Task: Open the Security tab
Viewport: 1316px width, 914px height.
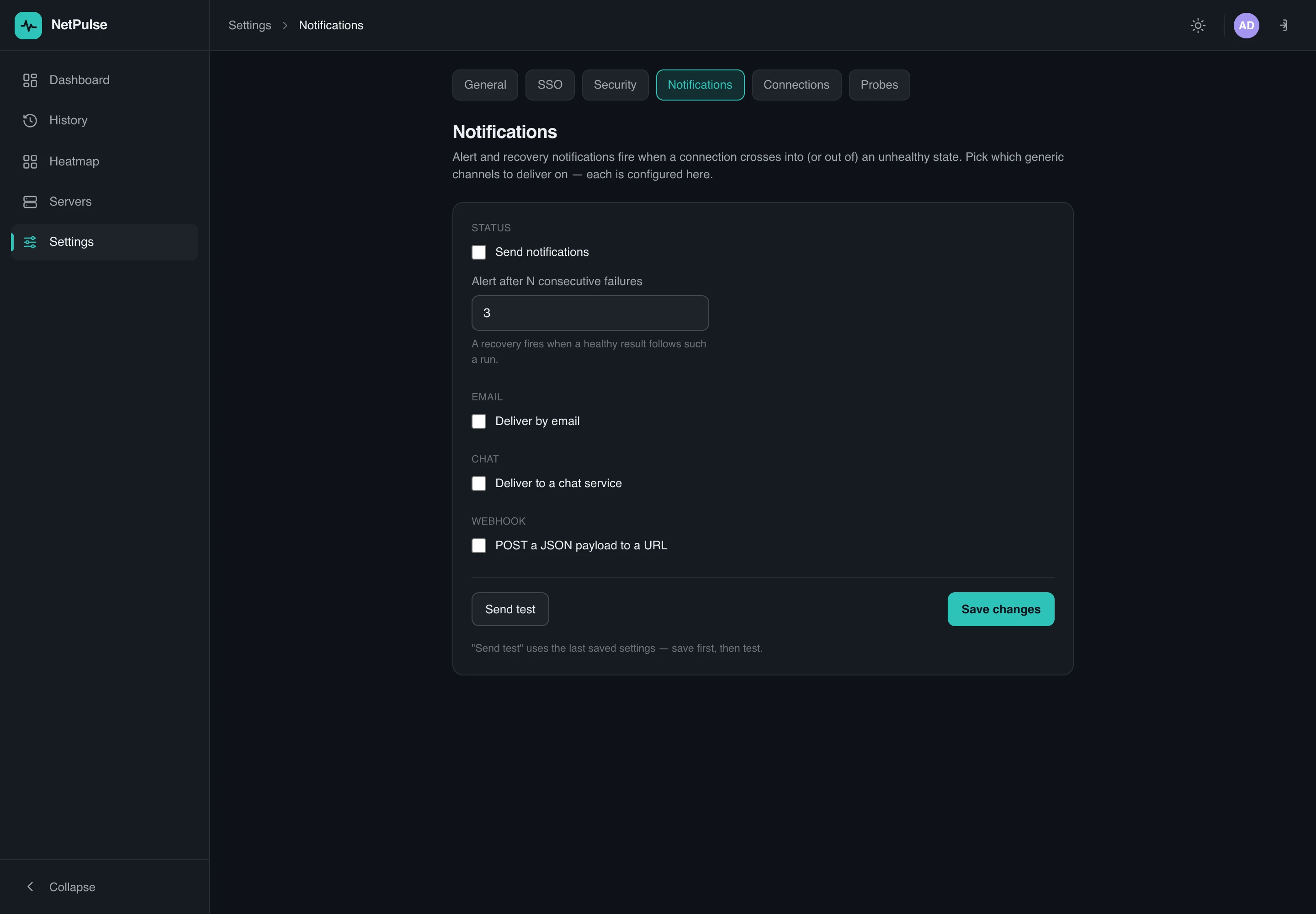Action: (x=615, y=85)
